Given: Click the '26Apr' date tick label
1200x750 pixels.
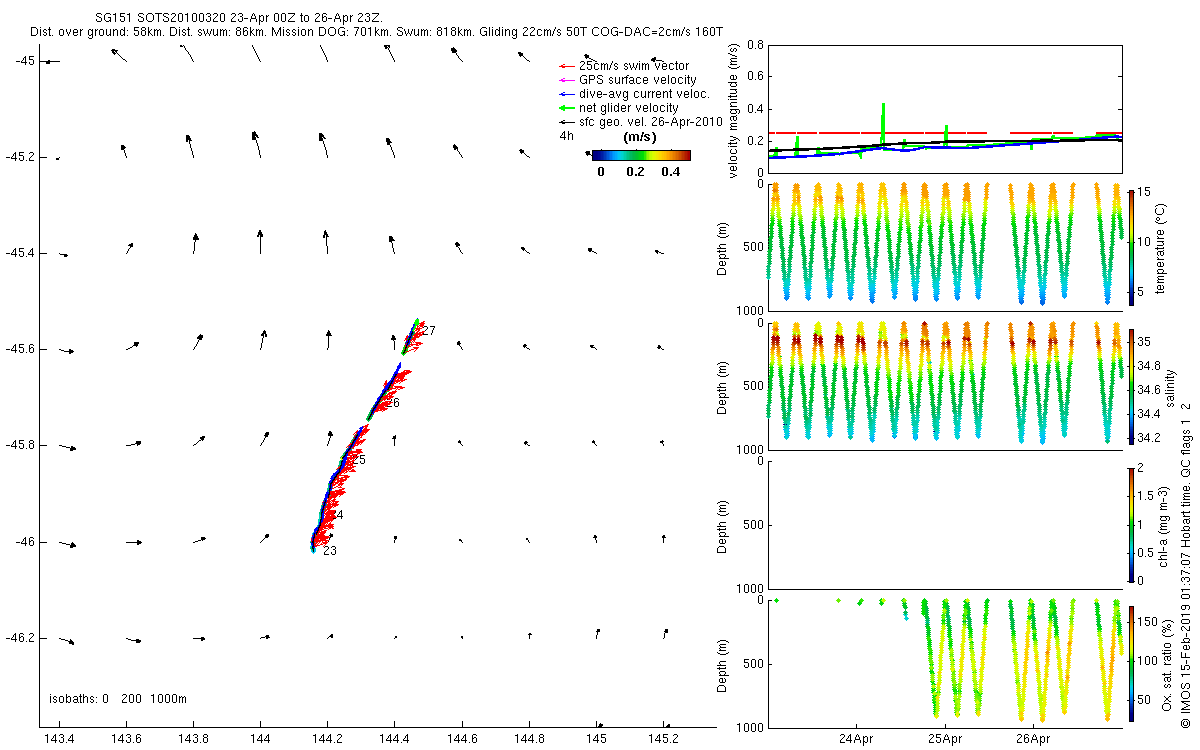Looking at the screenshot, I should pyautogui.click(x=1033, y=740).
